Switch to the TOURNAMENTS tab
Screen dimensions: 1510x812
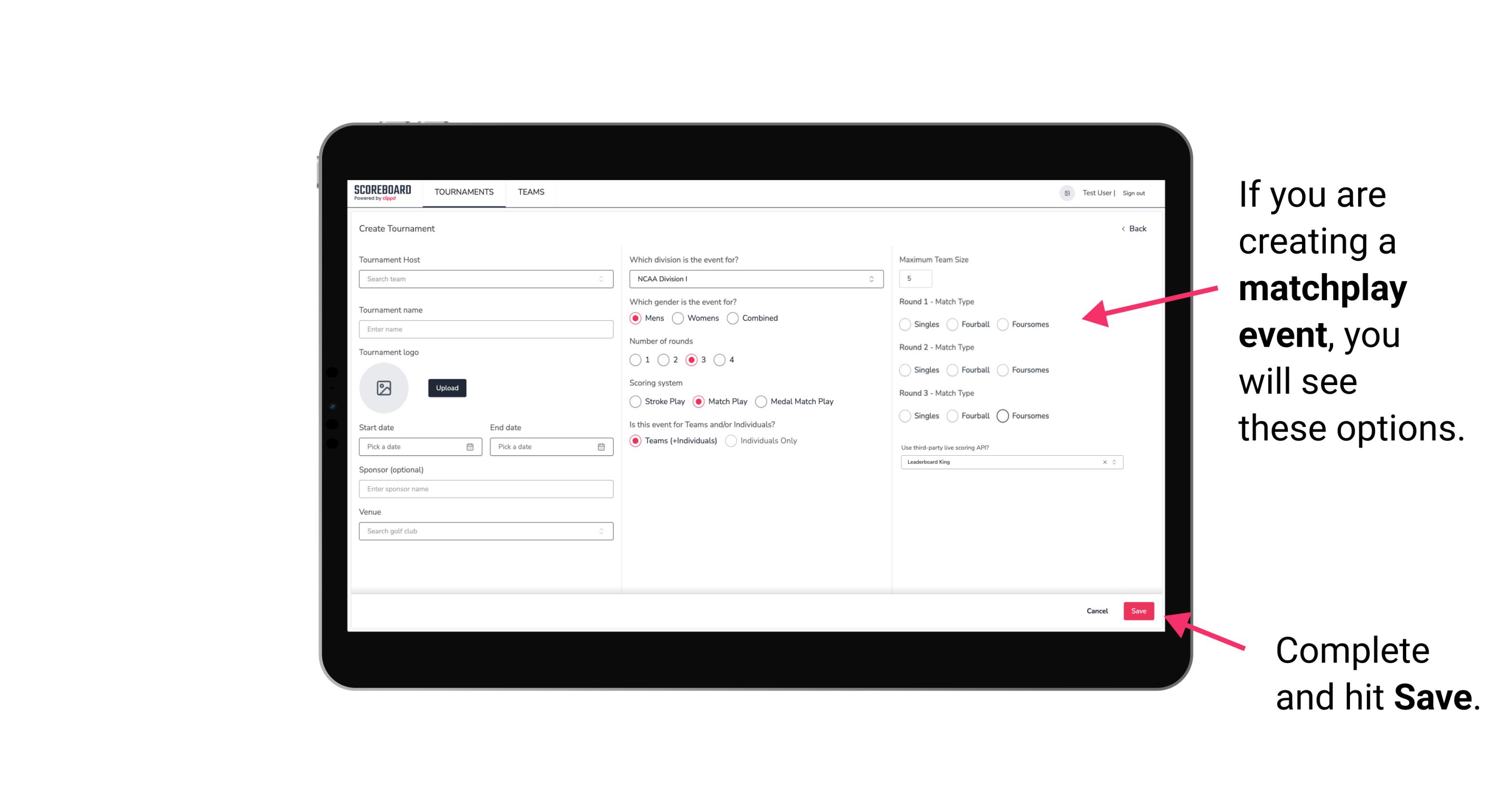pyautogui.click(x=463, y=192)
